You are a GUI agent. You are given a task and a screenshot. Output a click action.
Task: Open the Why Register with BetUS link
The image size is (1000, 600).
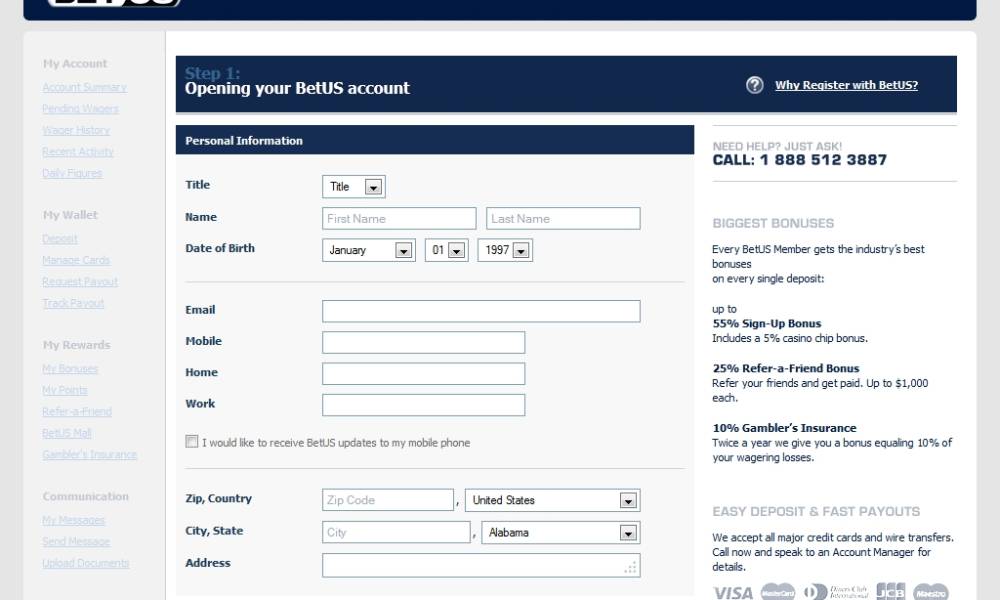click(x=846, y=86)
